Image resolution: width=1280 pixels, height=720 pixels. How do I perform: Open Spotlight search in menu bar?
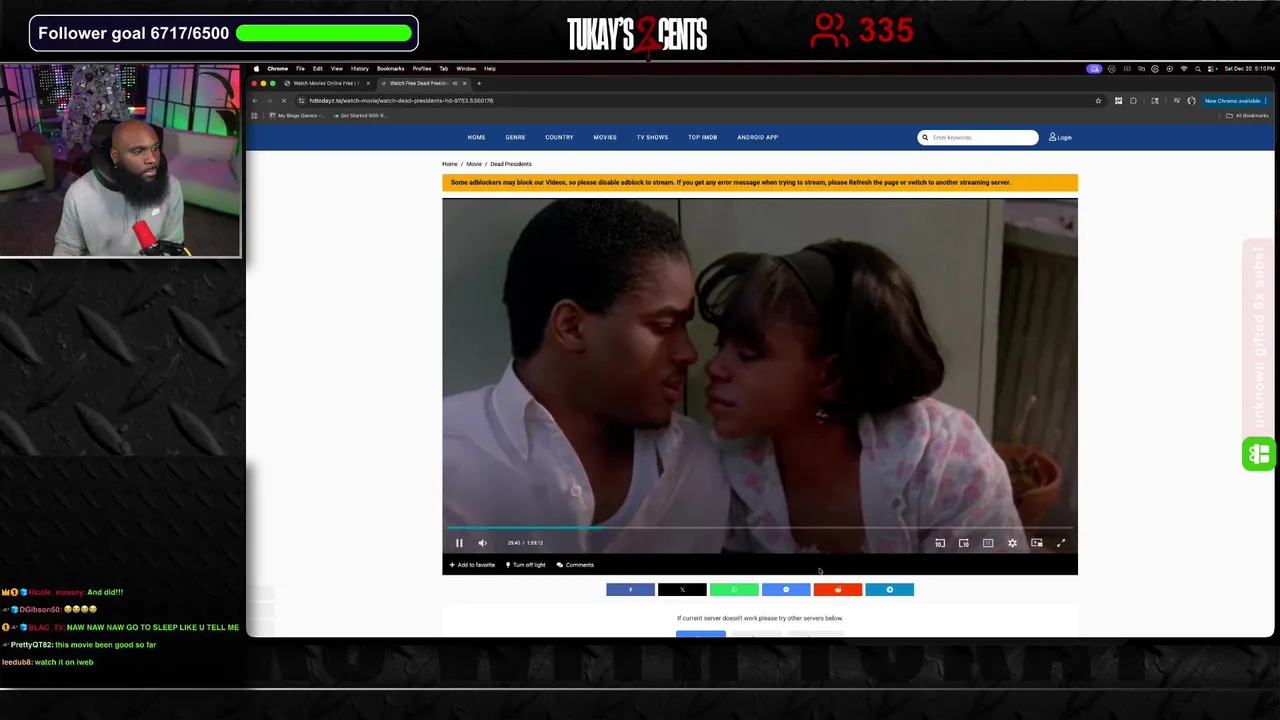(x=1197, y=69)
